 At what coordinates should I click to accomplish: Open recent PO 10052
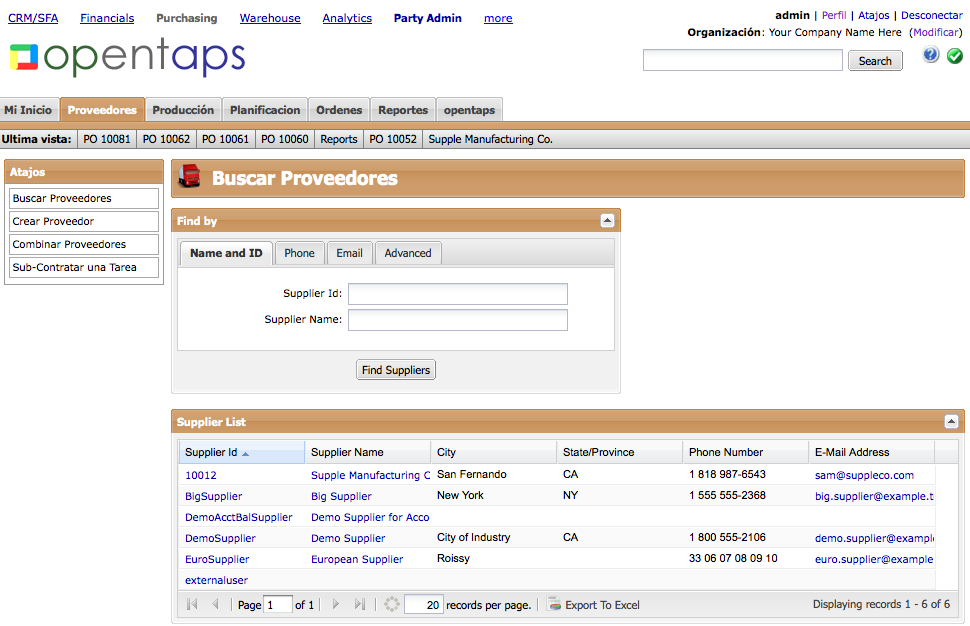pyautogui.click(x=393, y=139)
